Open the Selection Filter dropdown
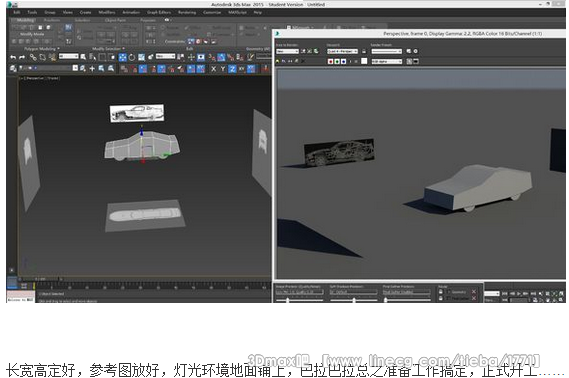Screen dimensions: 569x378 [68, 56]
